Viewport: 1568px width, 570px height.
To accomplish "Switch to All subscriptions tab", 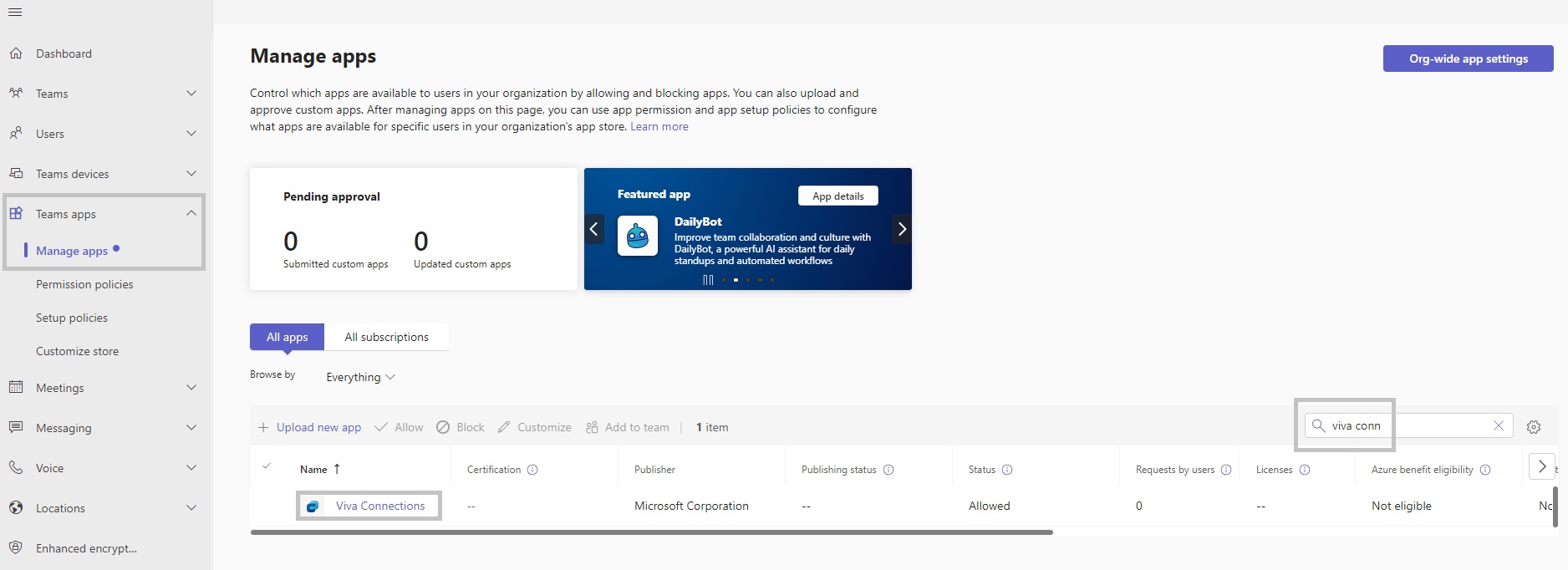I will 386,337.
